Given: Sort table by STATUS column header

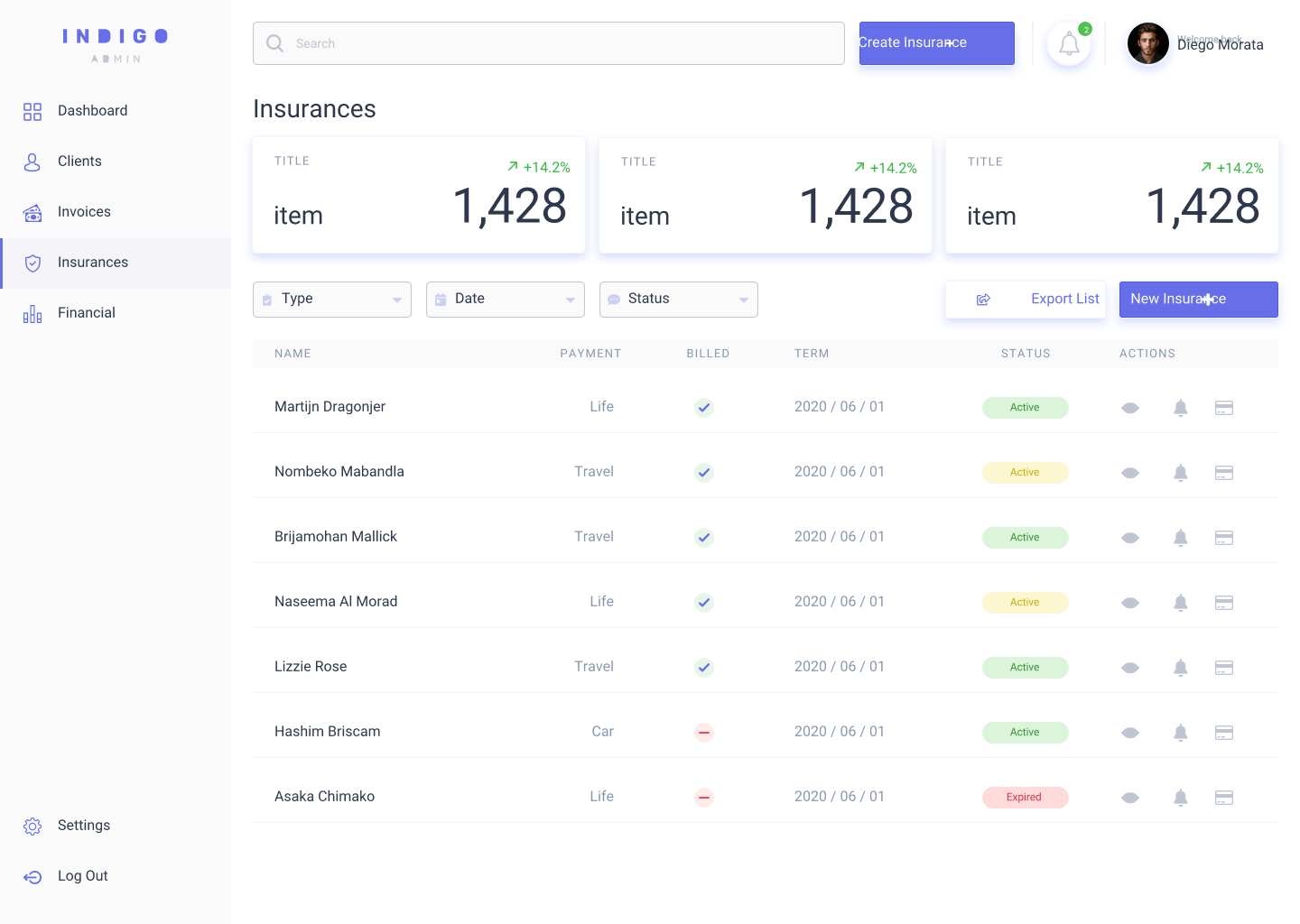Looking at the screenshot, I should pyautogui.click(x=1026, y=354).
